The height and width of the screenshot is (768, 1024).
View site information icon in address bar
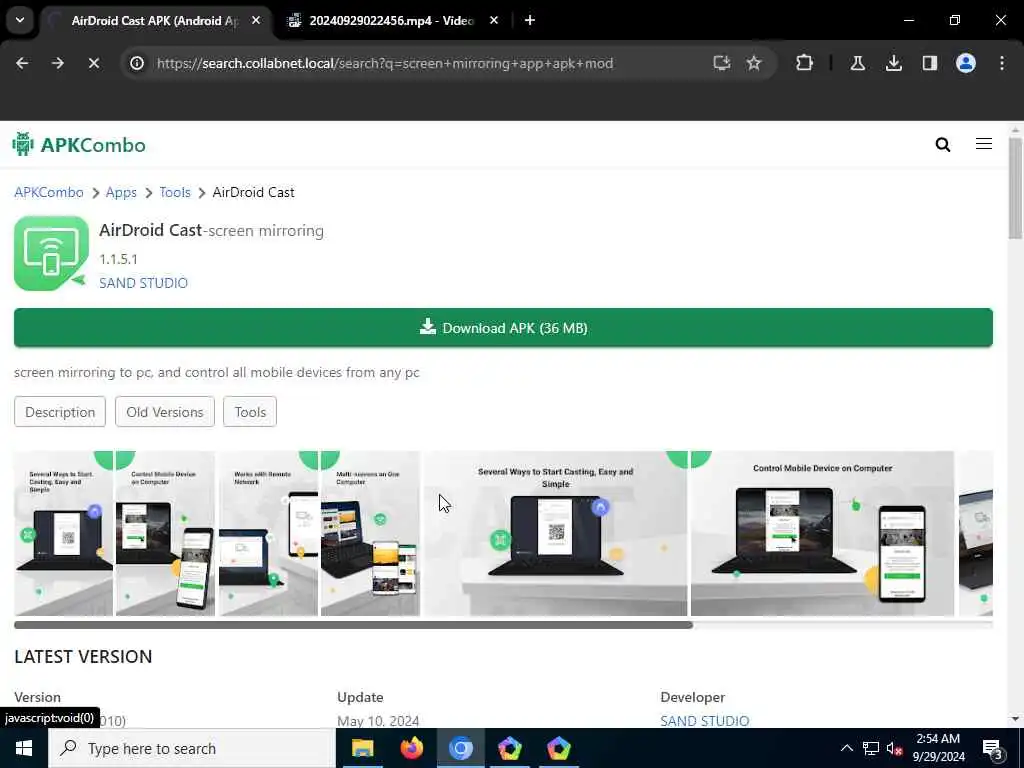point(136,63)
